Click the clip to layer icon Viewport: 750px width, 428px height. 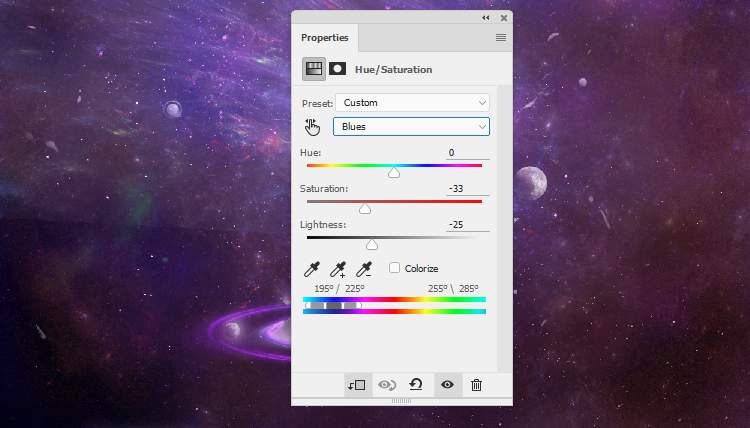coord(357,385)
